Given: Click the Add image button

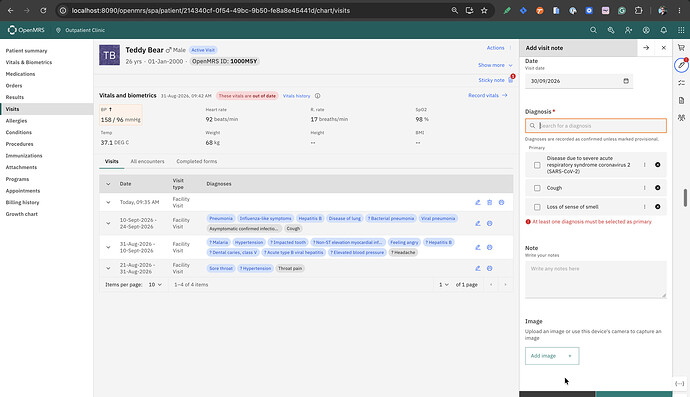Looking at the screenshot, I should (x=552, y=356).
